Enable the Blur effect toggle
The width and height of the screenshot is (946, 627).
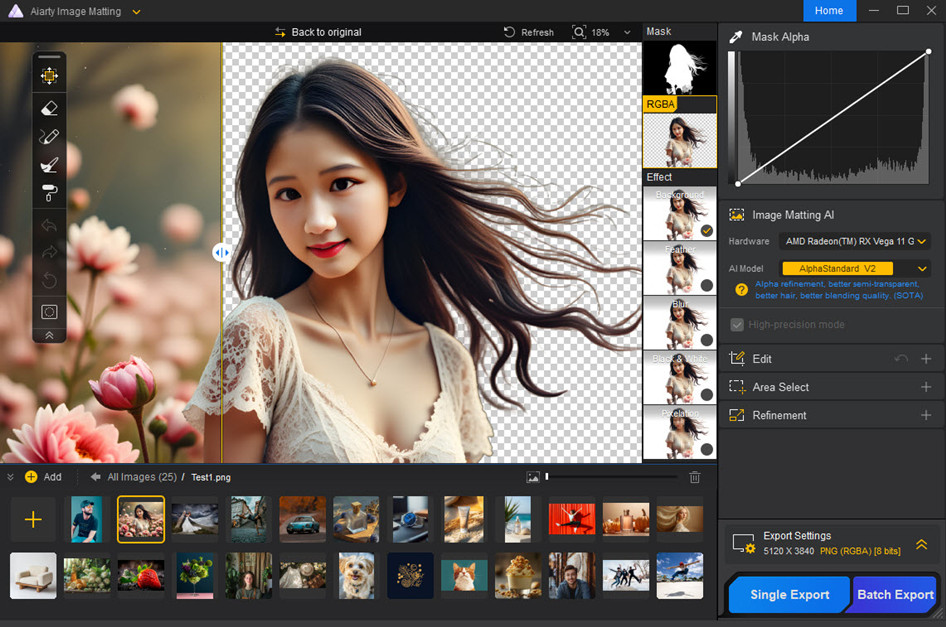tap(706, 340)
